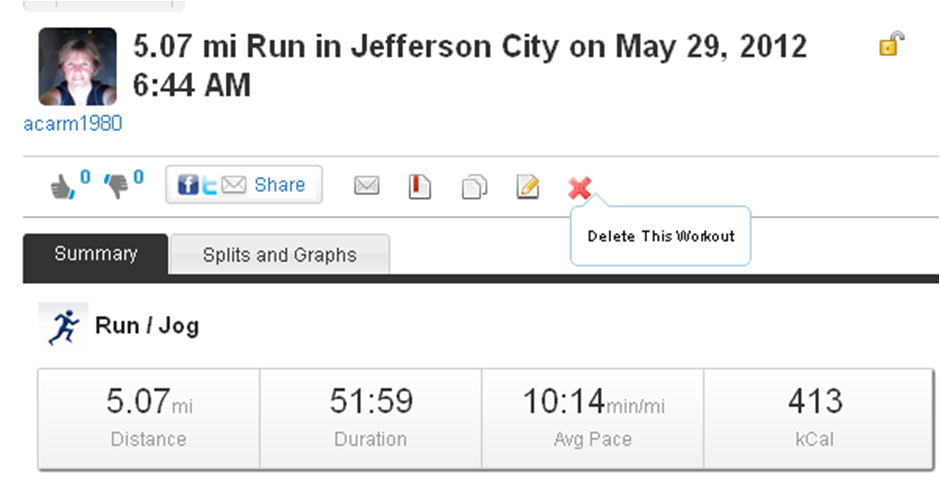Click the Run / Jog runner icon
Screen dimensions: 940x489
pos(62,326)
